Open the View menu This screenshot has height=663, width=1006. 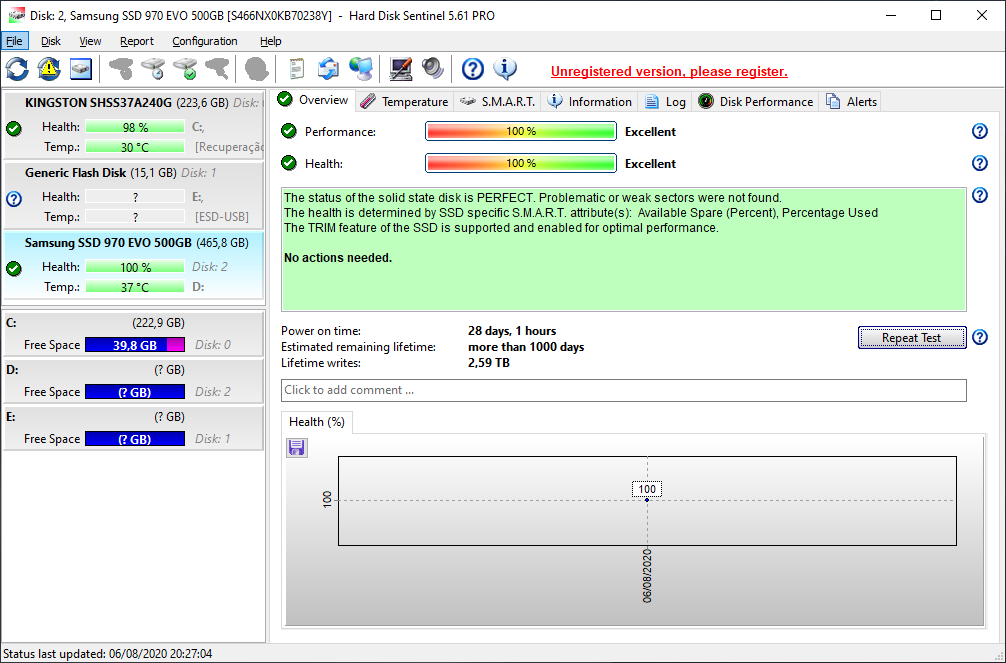tap(90, 41)
